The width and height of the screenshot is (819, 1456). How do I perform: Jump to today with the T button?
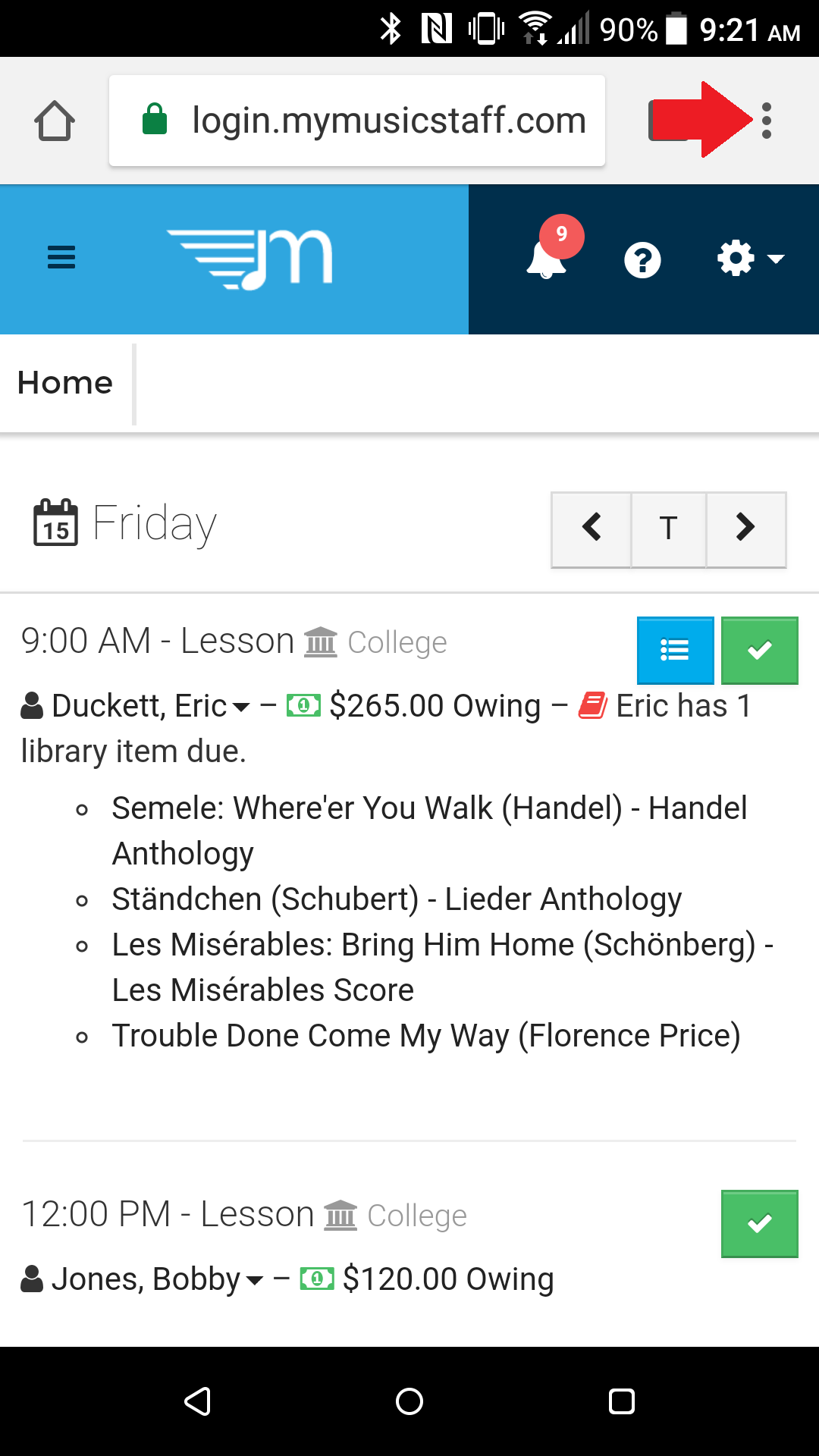(668, 528)
